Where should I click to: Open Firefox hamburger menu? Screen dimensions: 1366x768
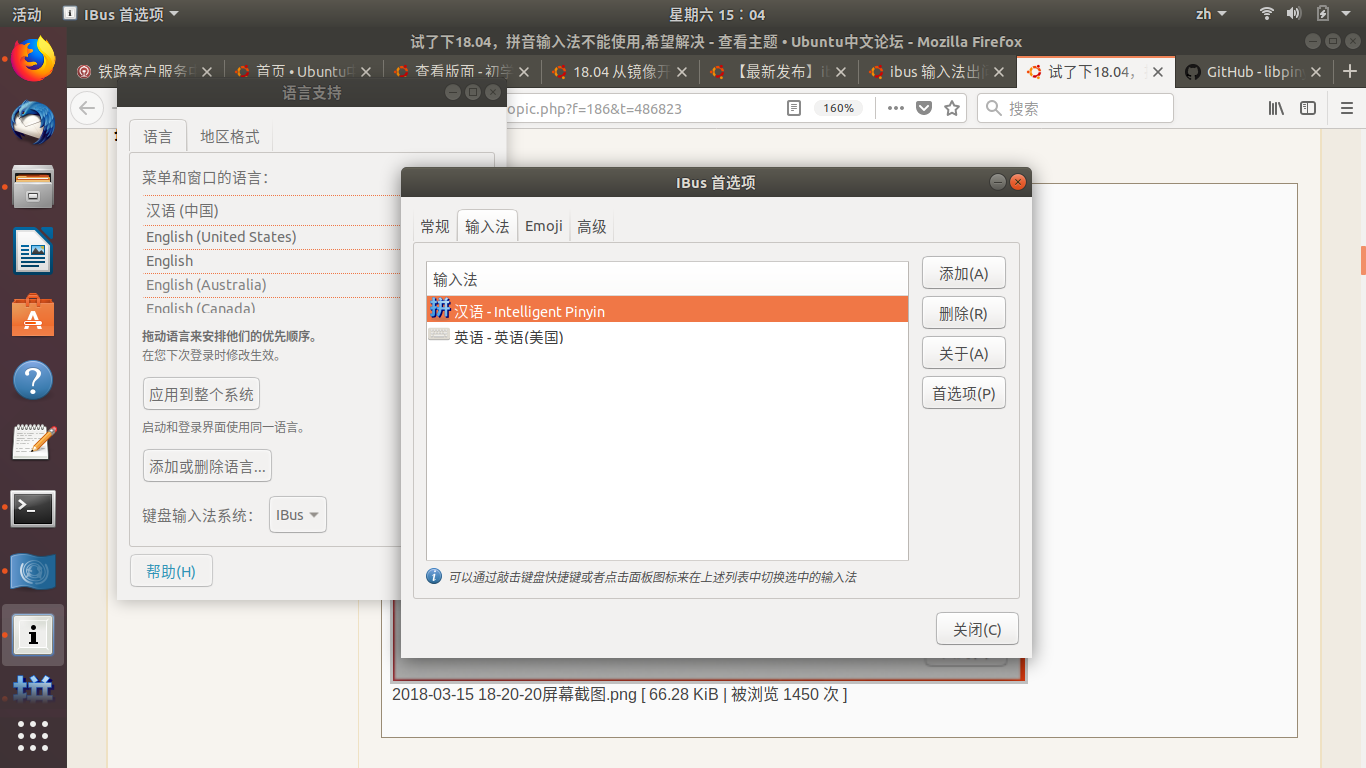tap(1346, 108)
